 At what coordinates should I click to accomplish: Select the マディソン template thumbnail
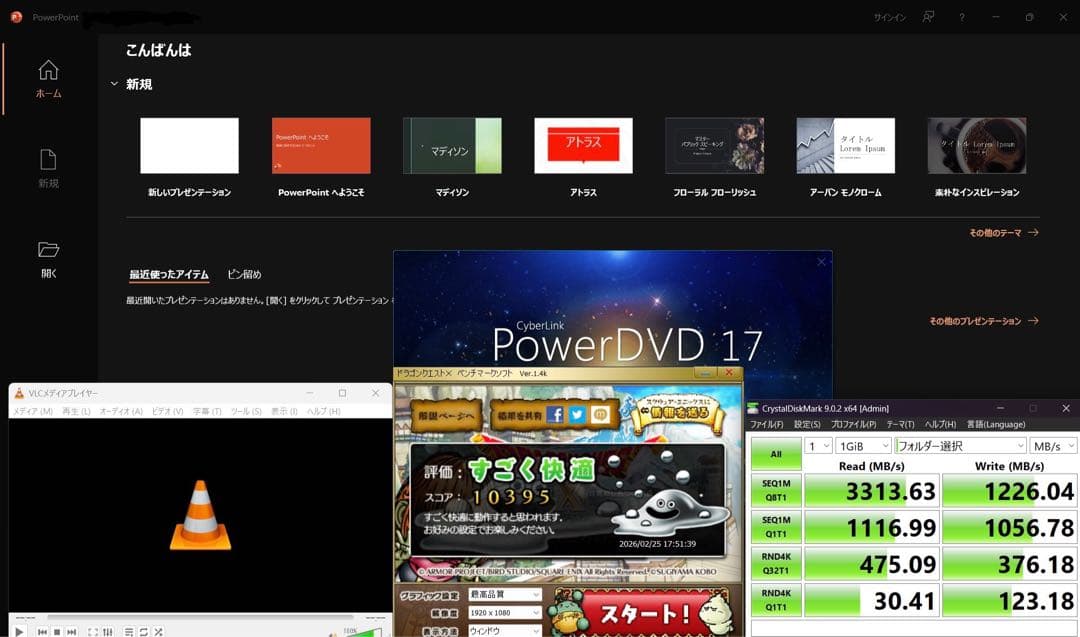pyautogui.click(x=452, y=145)
